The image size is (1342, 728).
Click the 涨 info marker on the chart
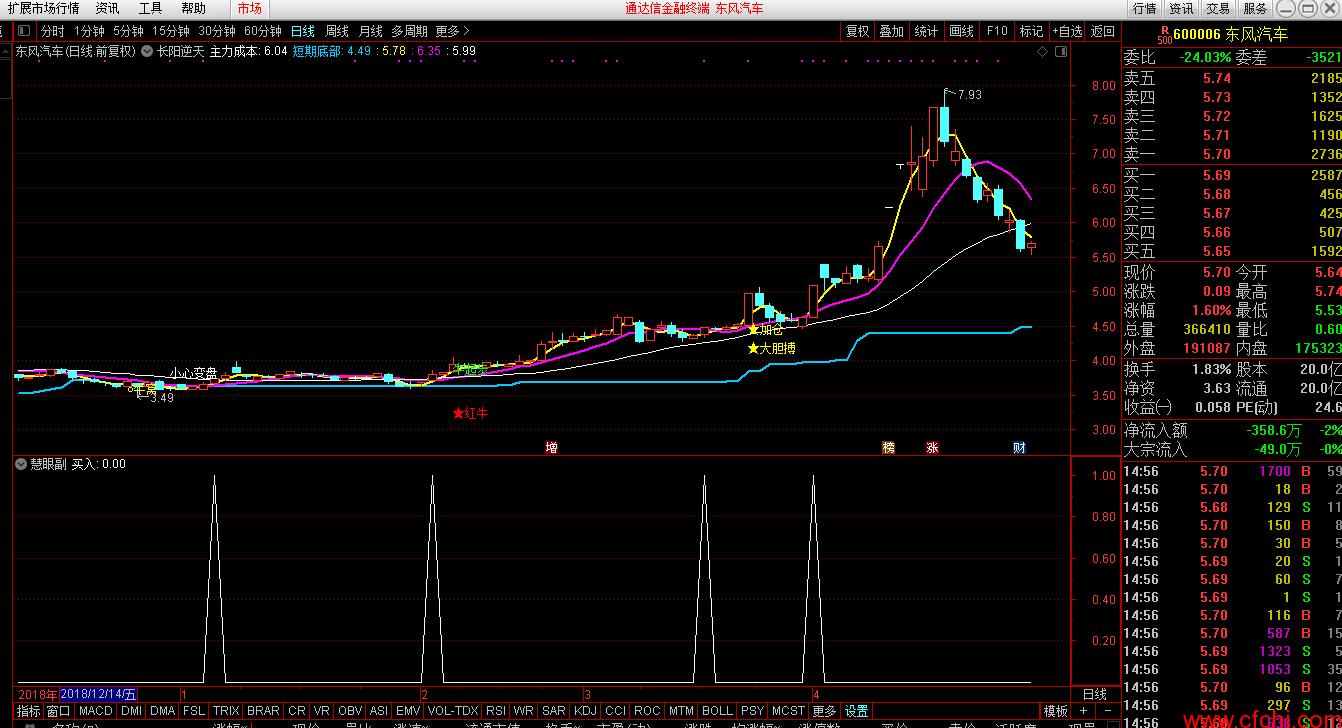pyautogui.click(x=932, y=447)
